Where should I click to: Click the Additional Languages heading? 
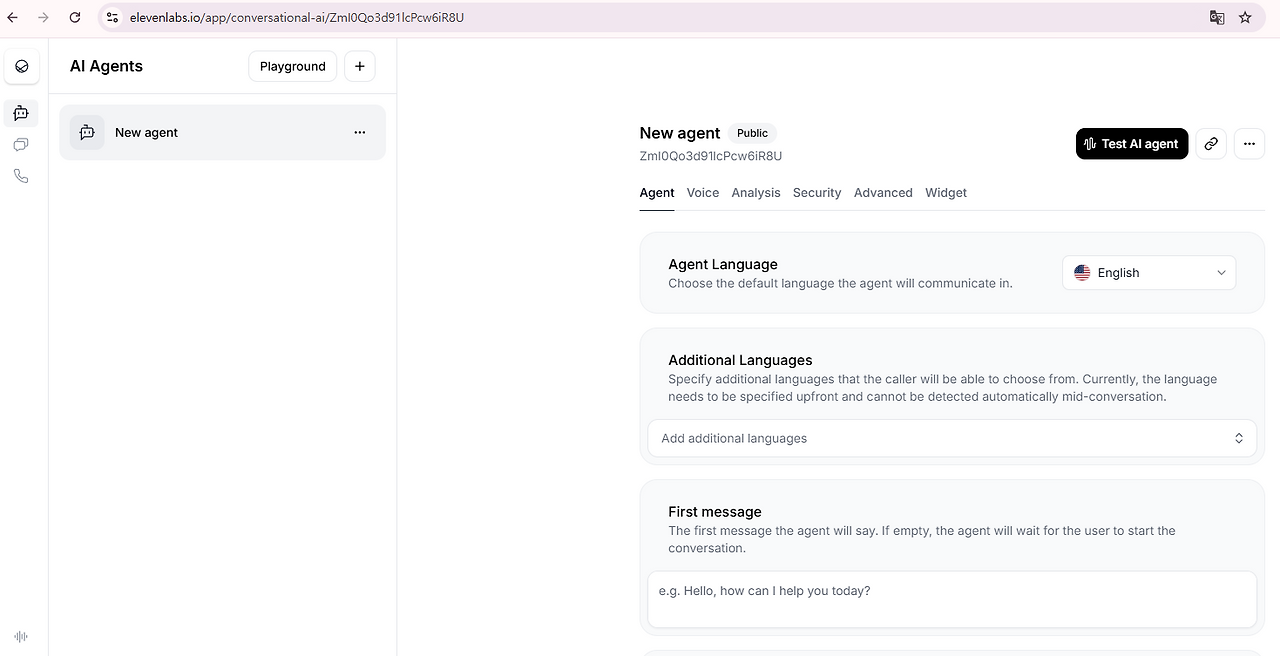[x=740, y=360]
